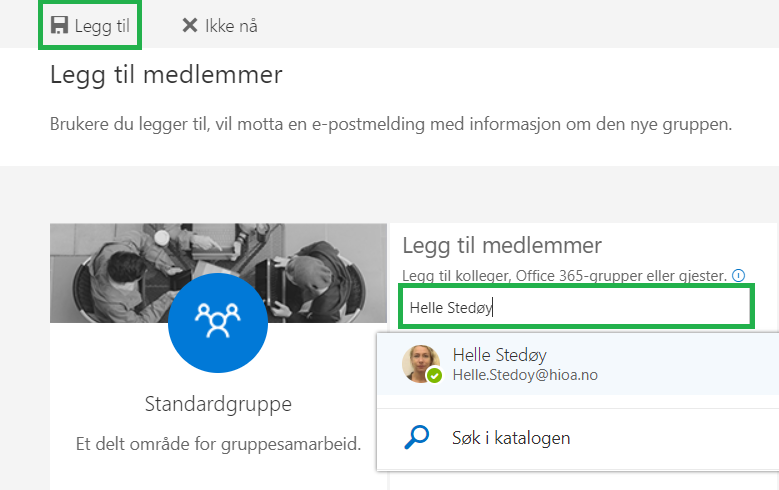Click the Legg til medlemmer panel heading
Screen dimensions: 779x490
click(502, 245)
